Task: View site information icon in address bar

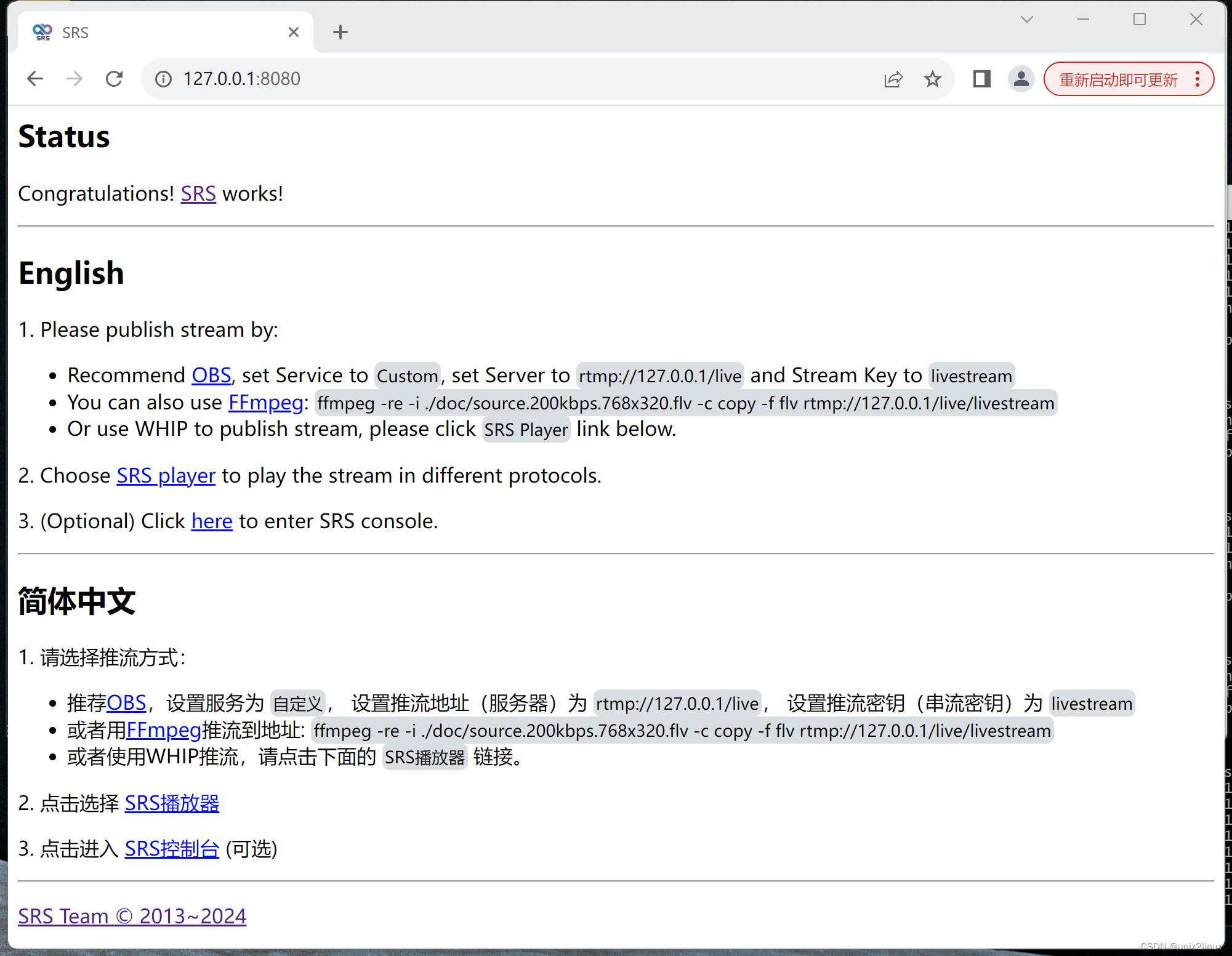Action: (163, 79)
